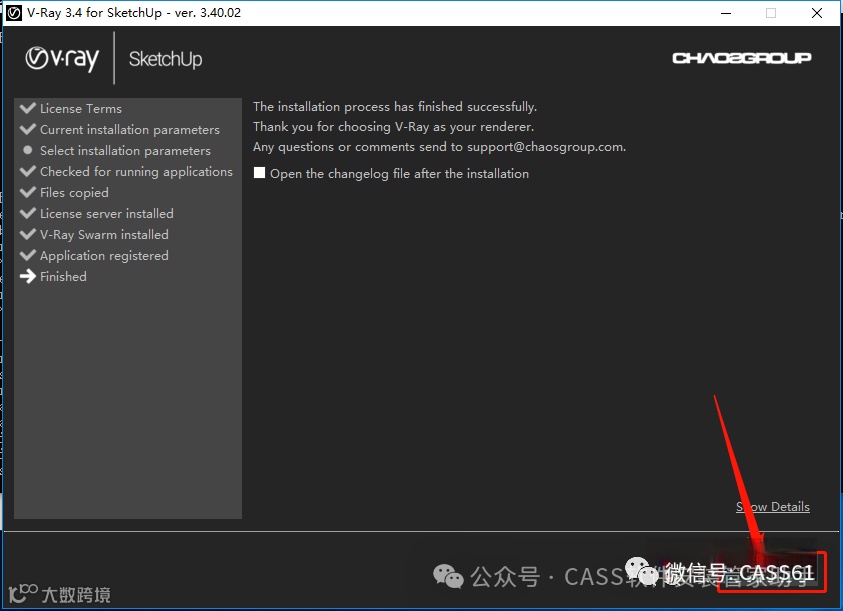Click the V-Ray title bar app icon
This screenshot has height=611, width=843.
pos(13,13)
